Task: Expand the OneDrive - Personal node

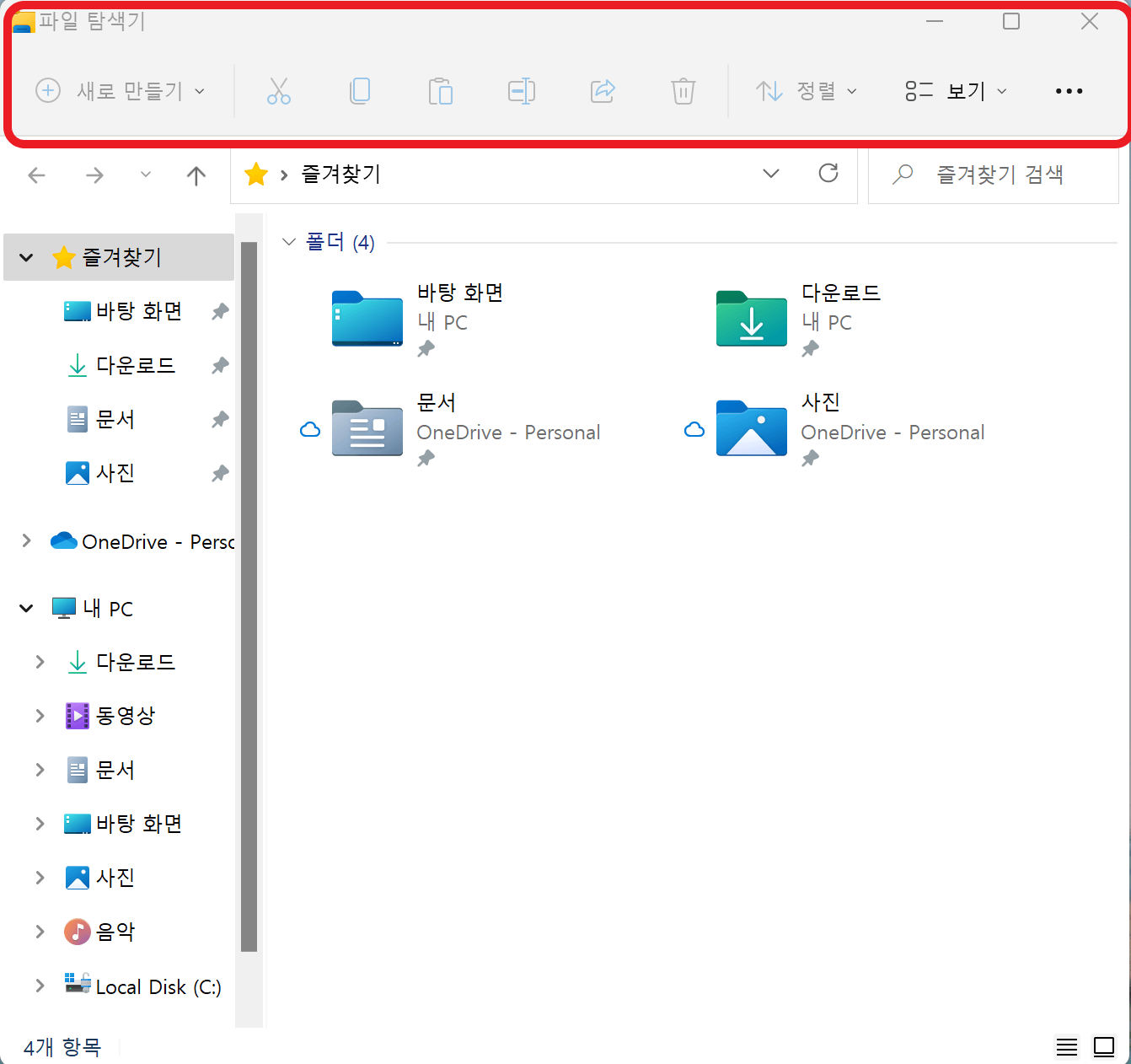Action: 26,541
